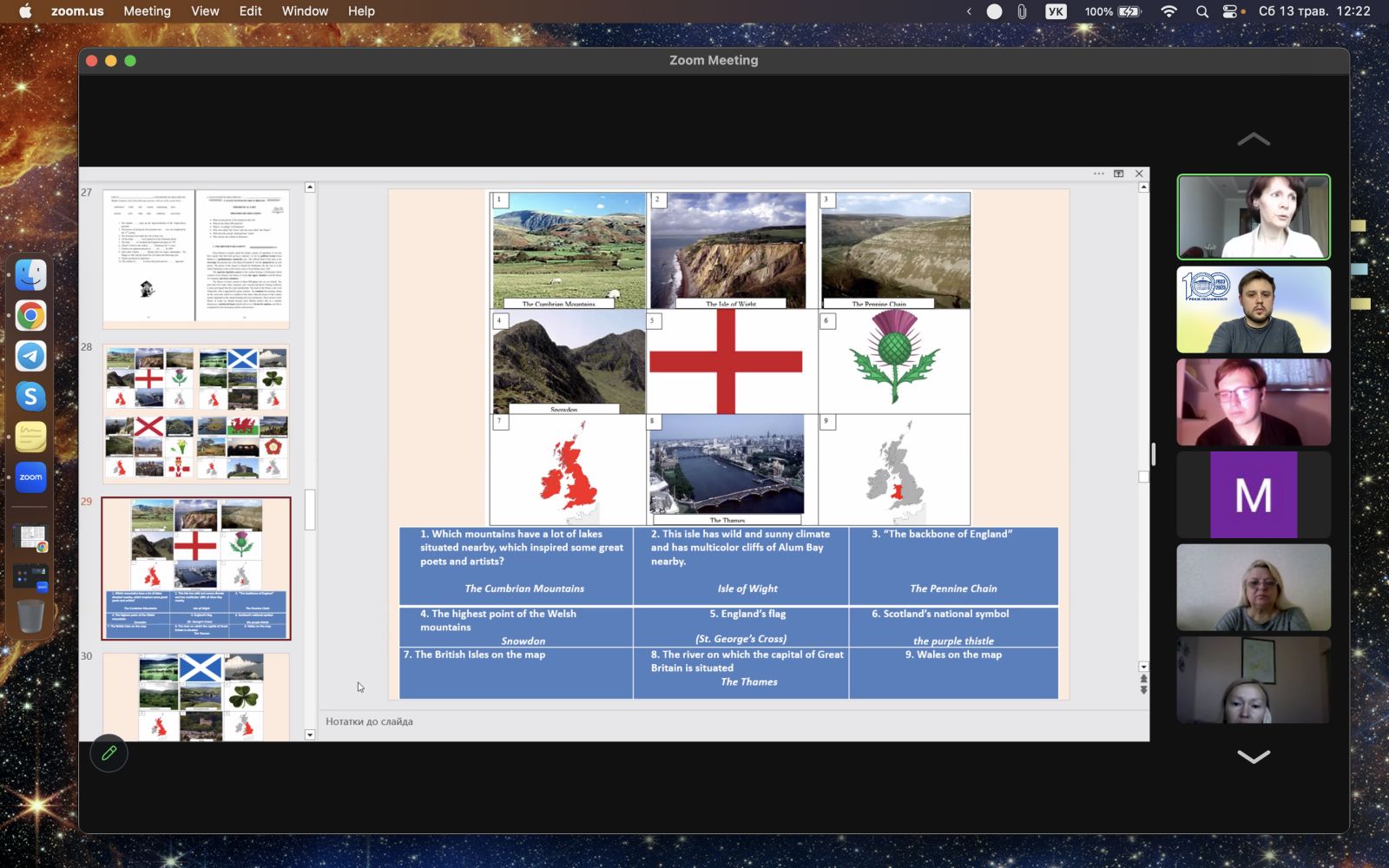Click the three-dots options in the shared window

click(x=1099, y=174)
